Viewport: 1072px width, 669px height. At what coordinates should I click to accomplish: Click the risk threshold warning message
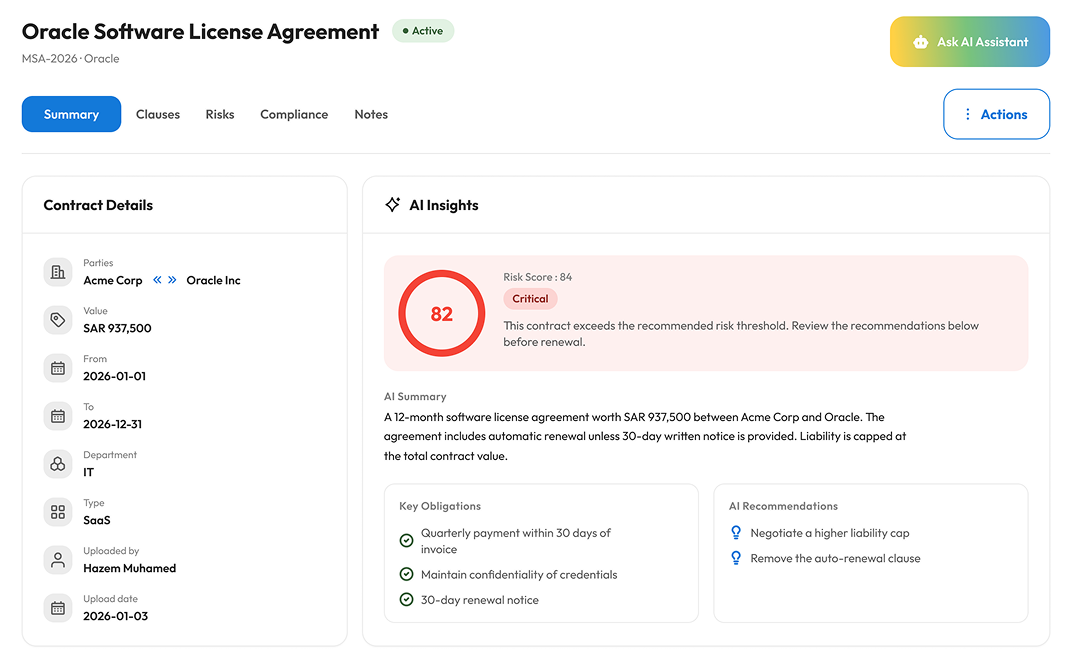(741, 333)
